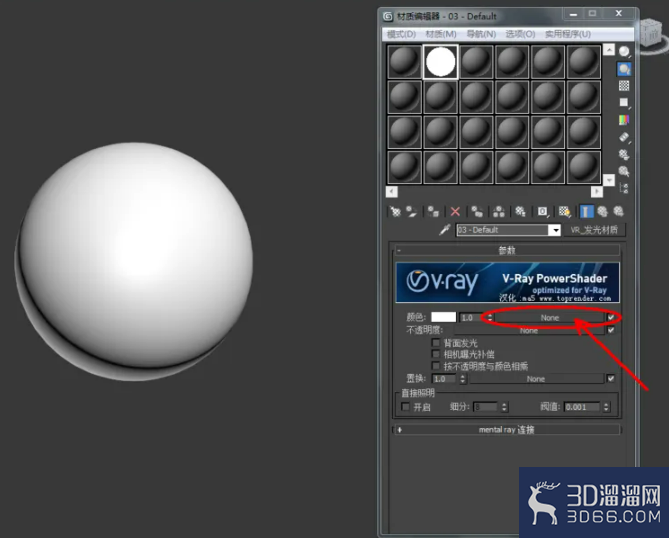Click the 置换 map None button

click(x=536, y=379)
